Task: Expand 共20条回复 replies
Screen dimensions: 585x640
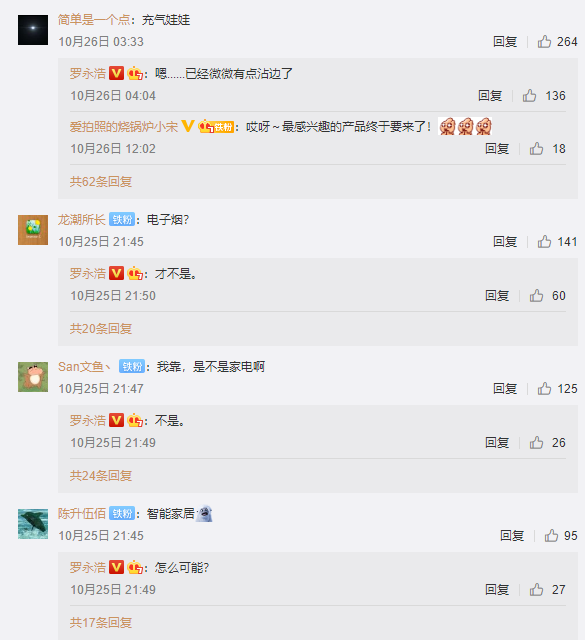Action: tap(101, 329)
